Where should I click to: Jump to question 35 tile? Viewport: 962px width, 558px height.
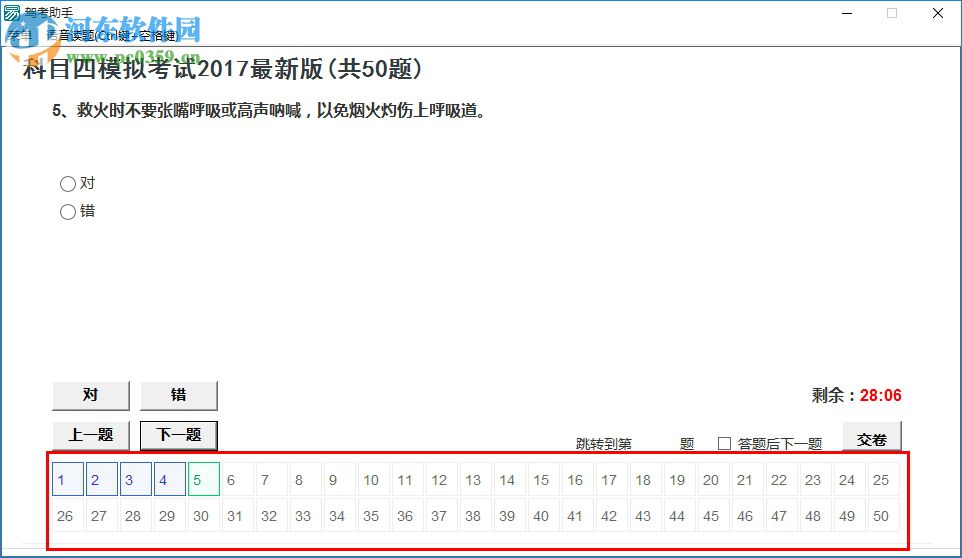coord(374,515)
